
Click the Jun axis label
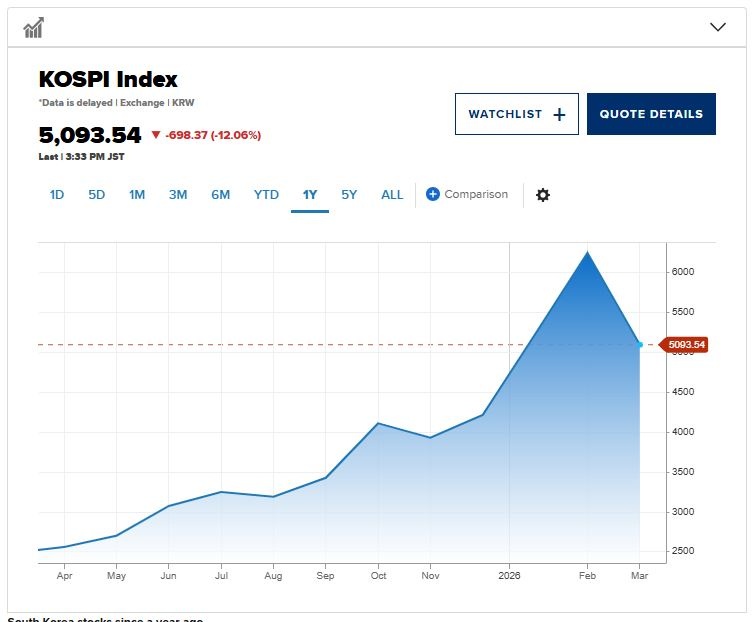click(x=168, y=576)
